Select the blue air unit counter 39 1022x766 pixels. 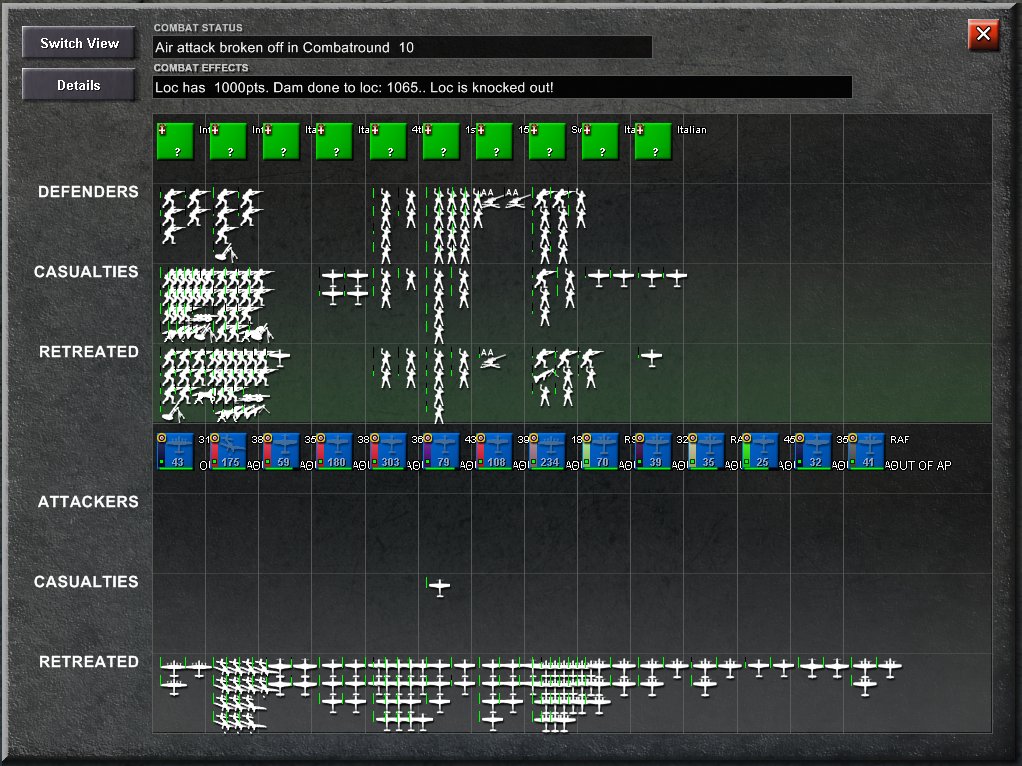[x=654, y=451]
